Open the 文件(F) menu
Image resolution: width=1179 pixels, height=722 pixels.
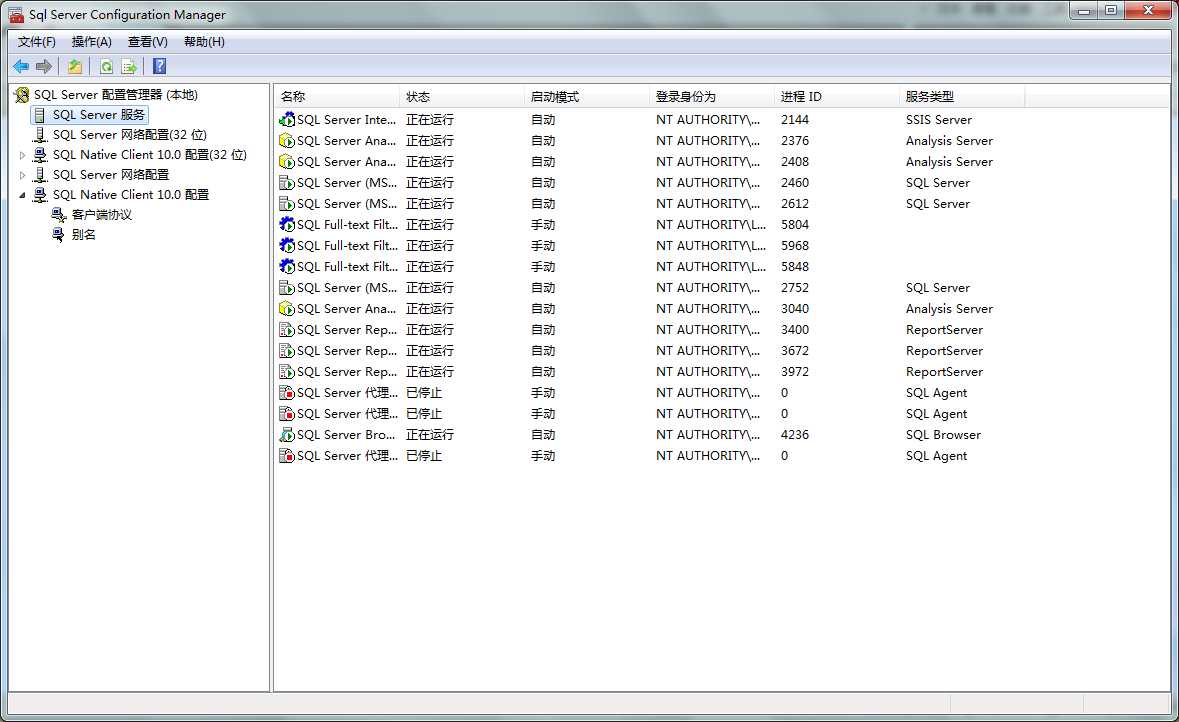point(37,42)
